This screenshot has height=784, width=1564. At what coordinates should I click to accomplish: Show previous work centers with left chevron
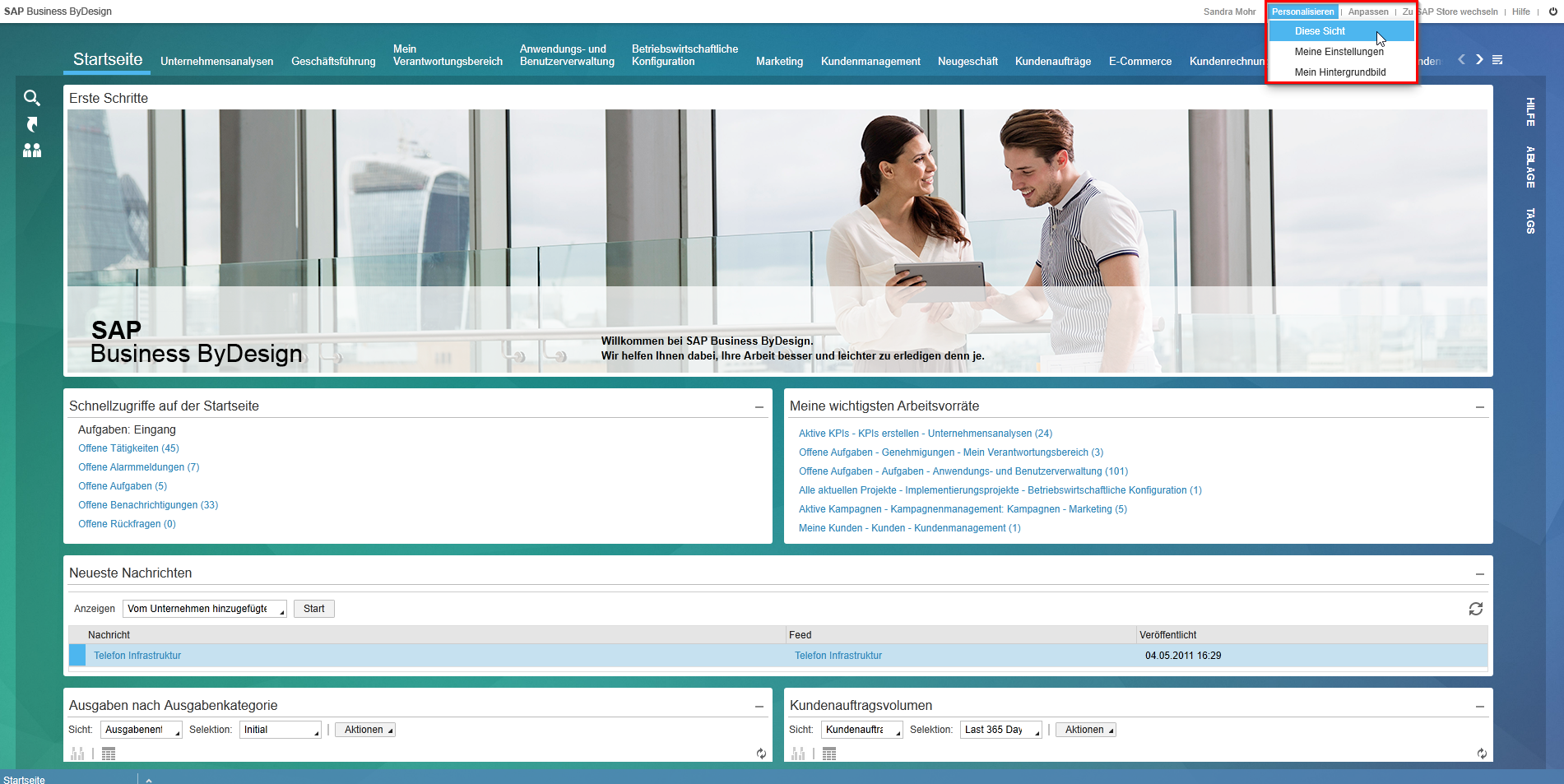pyautogui.click(x=1461, y=59)
